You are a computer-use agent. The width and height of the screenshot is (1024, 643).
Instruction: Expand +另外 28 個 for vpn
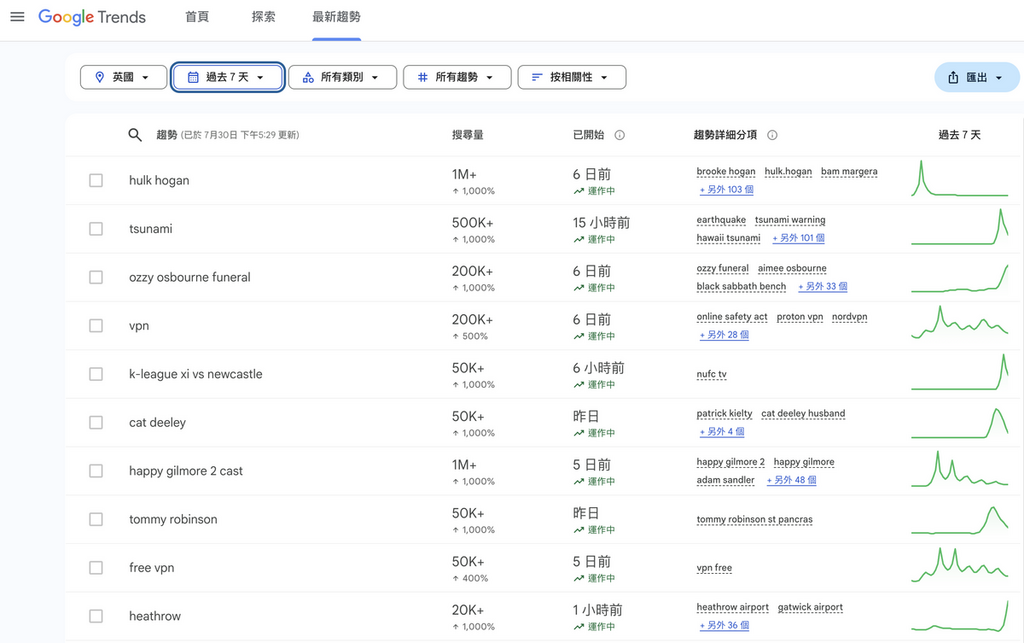pos(724,334)
